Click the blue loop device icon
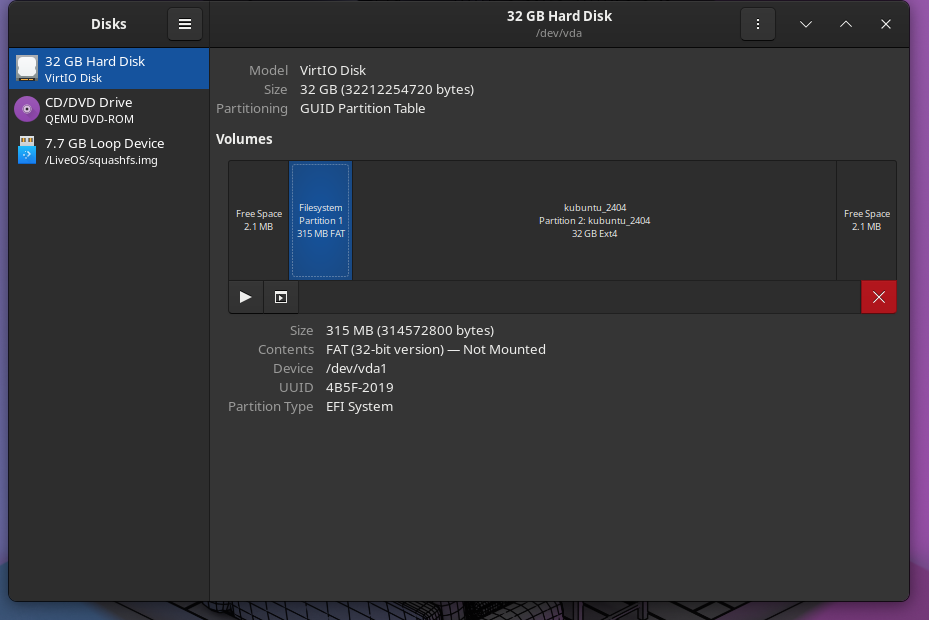The image size is (929, 620). 27,151
